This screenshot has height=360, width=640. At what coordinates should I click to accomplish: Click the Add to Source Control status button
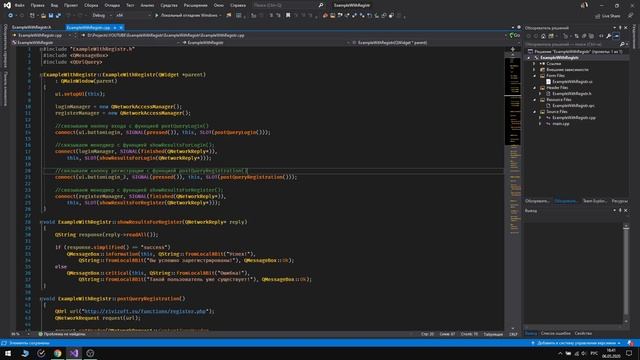(577, 343)
